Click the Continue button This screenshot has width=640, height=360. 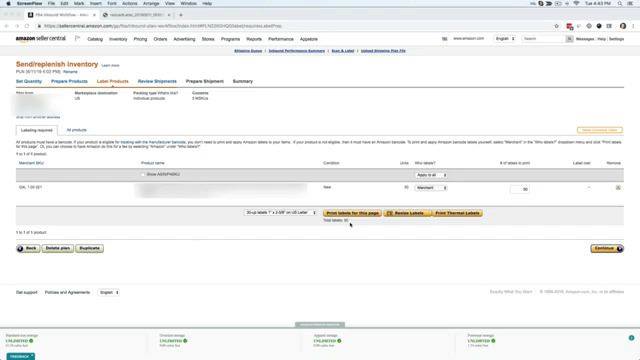(607, 248)
